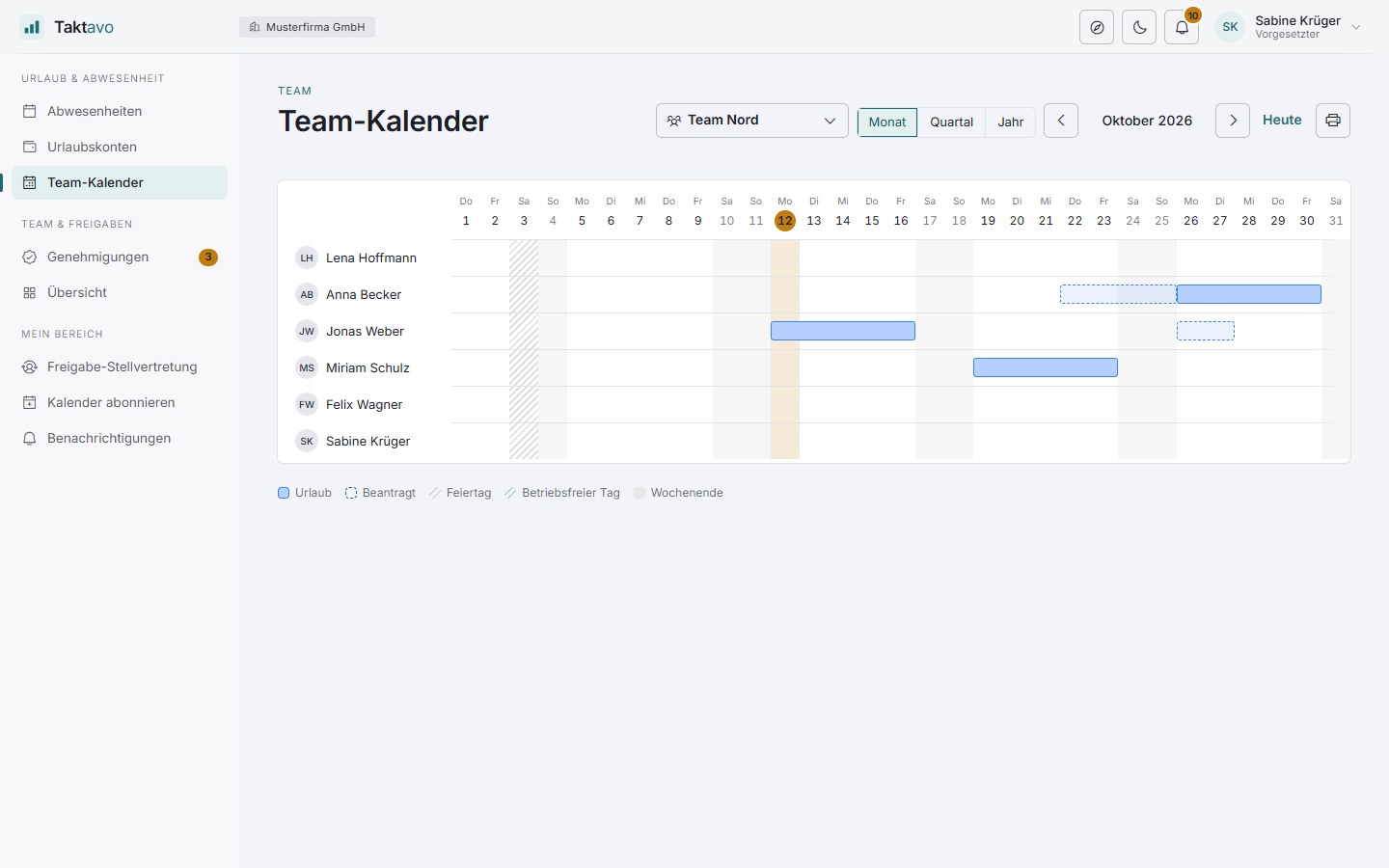Switch to Quartal view
The height and width of the screenshot is (868, 1389).
click(951, 122)
